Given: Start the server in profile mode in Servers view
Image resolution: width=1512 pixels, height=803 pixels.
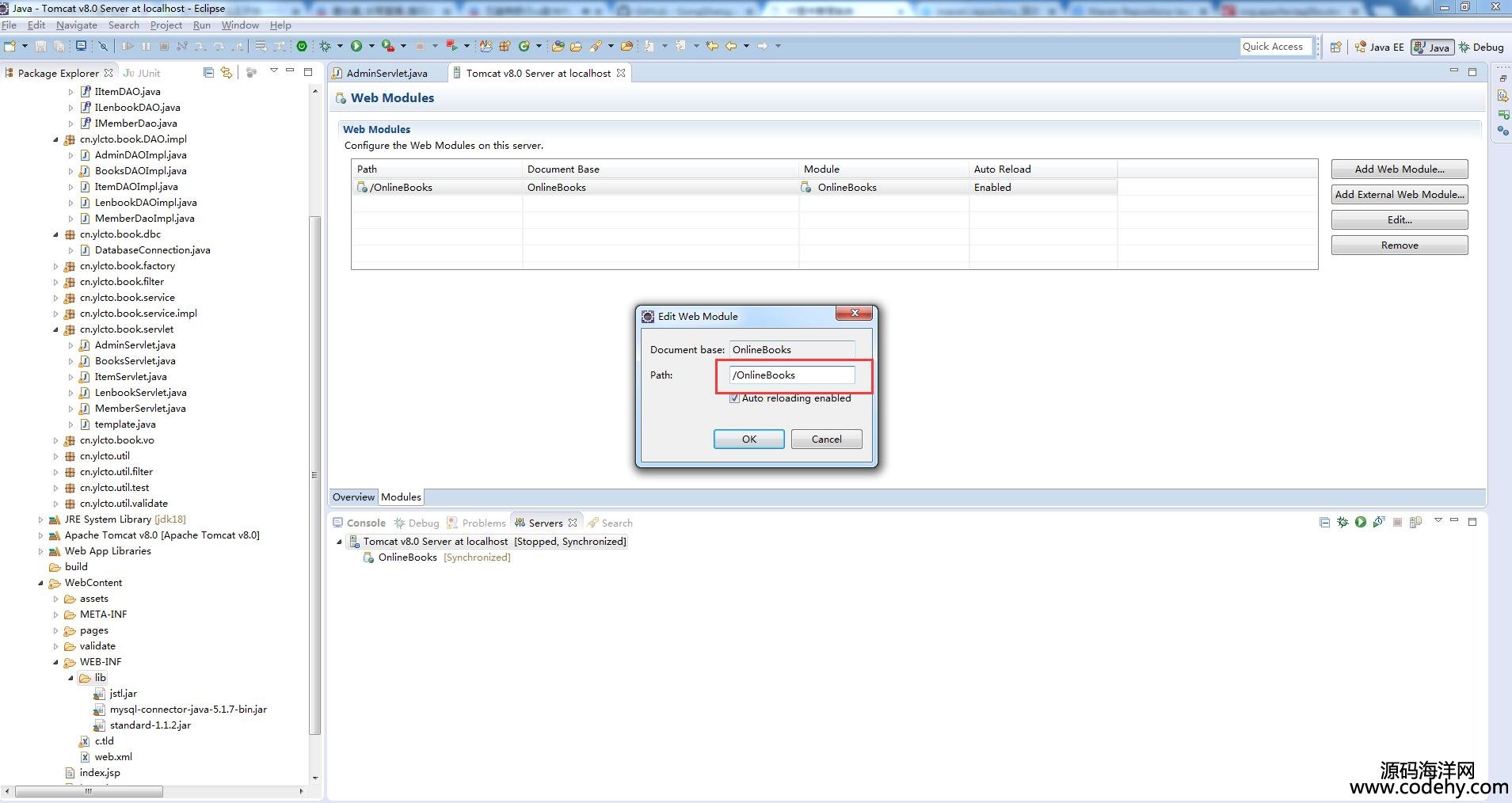Looking at the screenshot, I should (1379, 522).
